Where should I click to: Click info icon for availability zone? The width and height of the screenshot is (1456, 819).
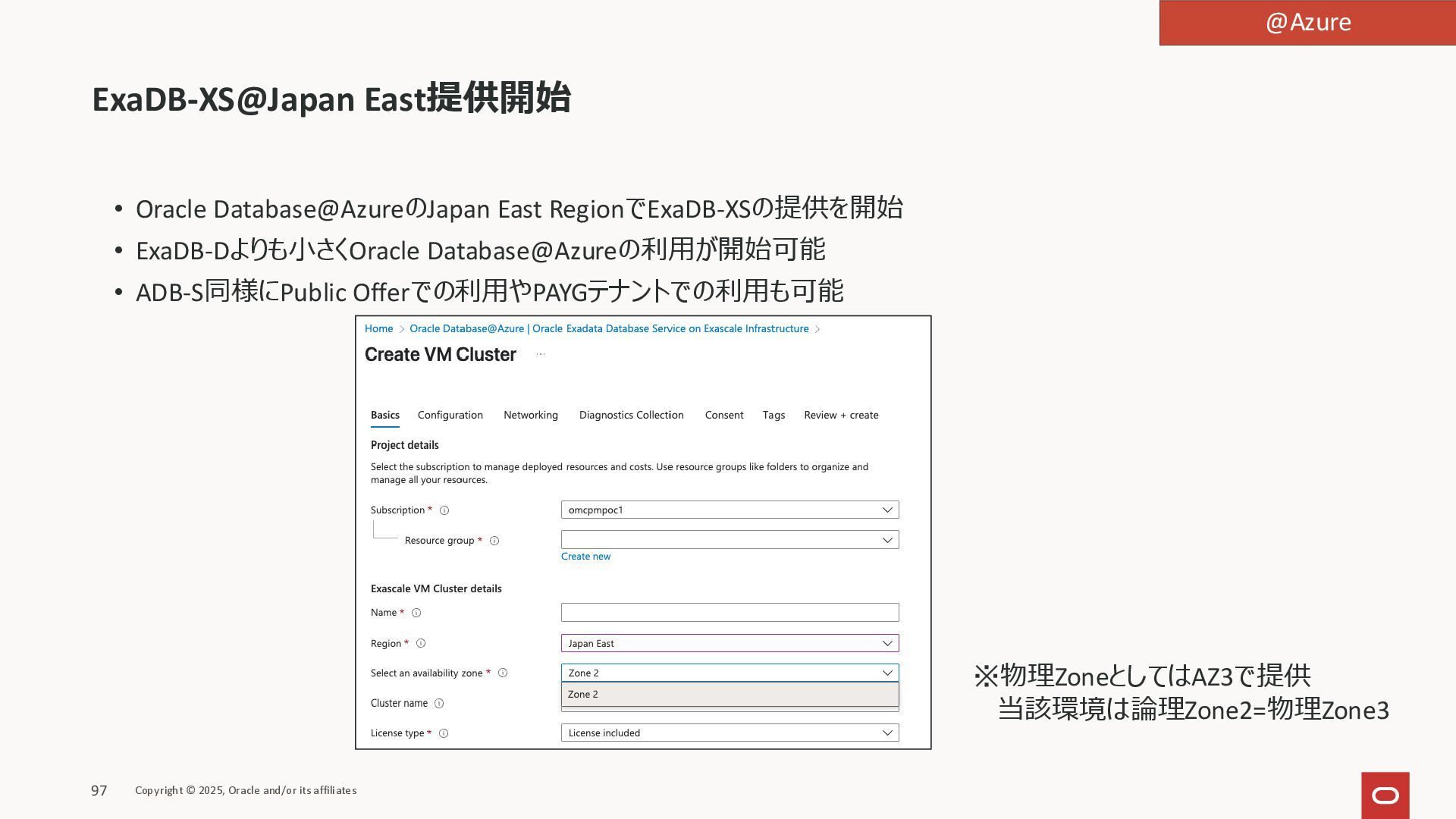[x=503, y=673]
